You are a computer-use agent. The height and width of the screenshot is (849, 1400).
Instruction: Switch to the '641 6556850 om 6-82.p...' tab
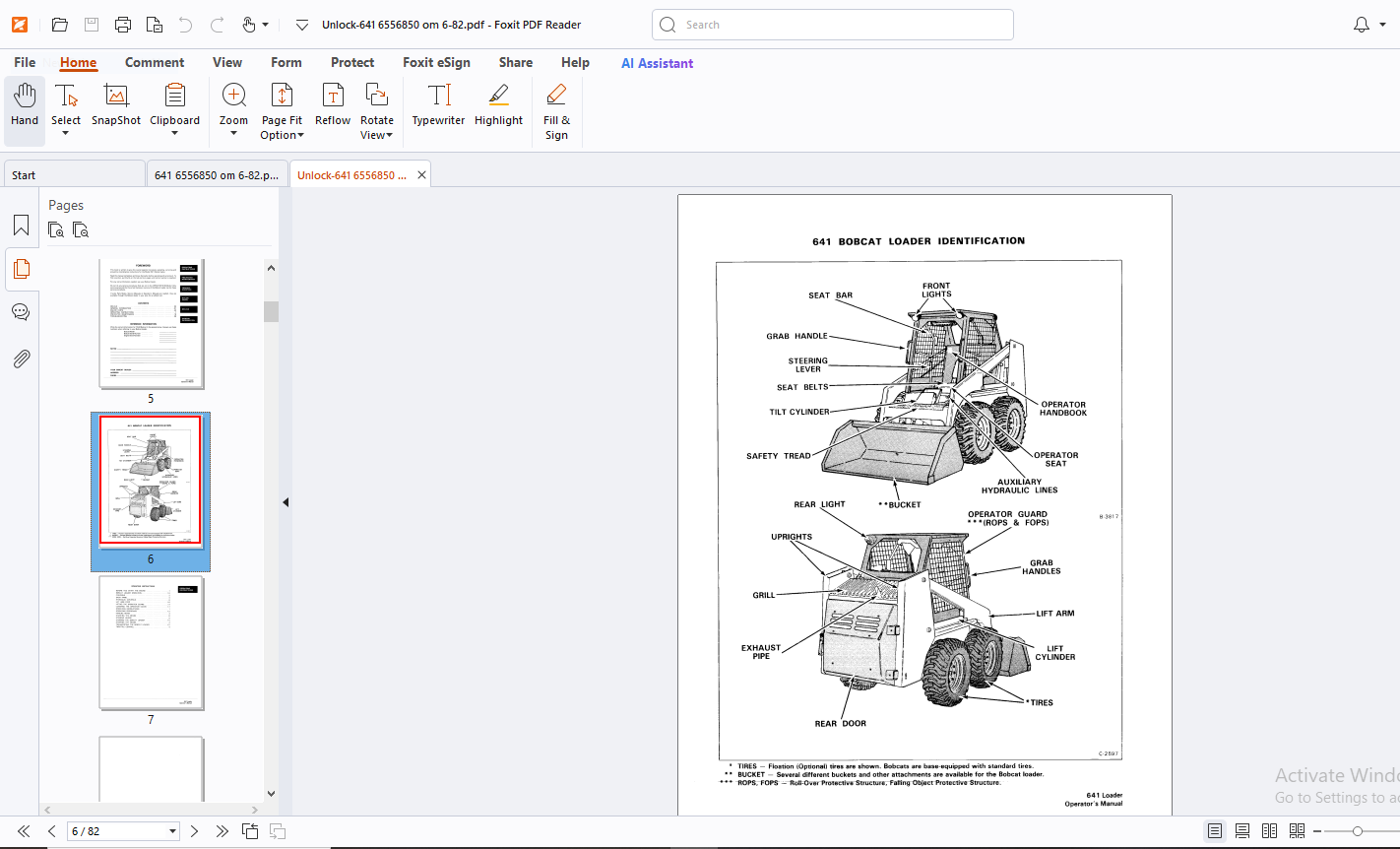[x=217, y=174]
